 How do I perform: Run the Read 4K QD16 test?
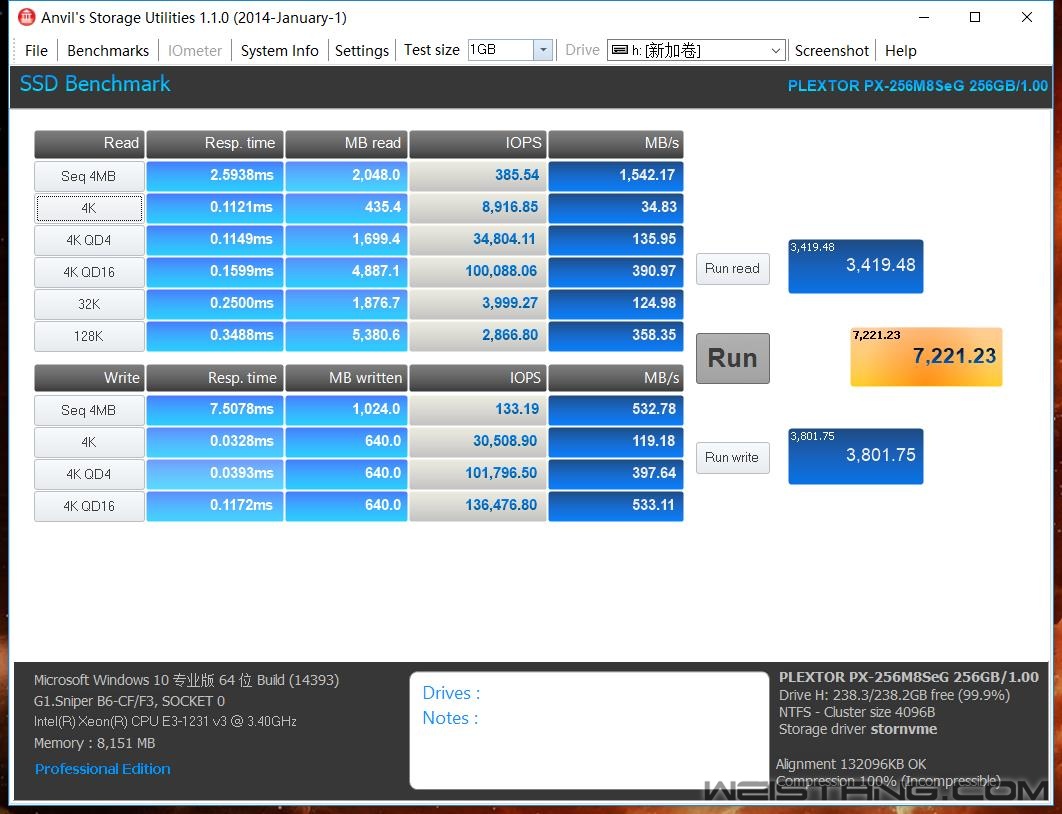click(89, 272)
